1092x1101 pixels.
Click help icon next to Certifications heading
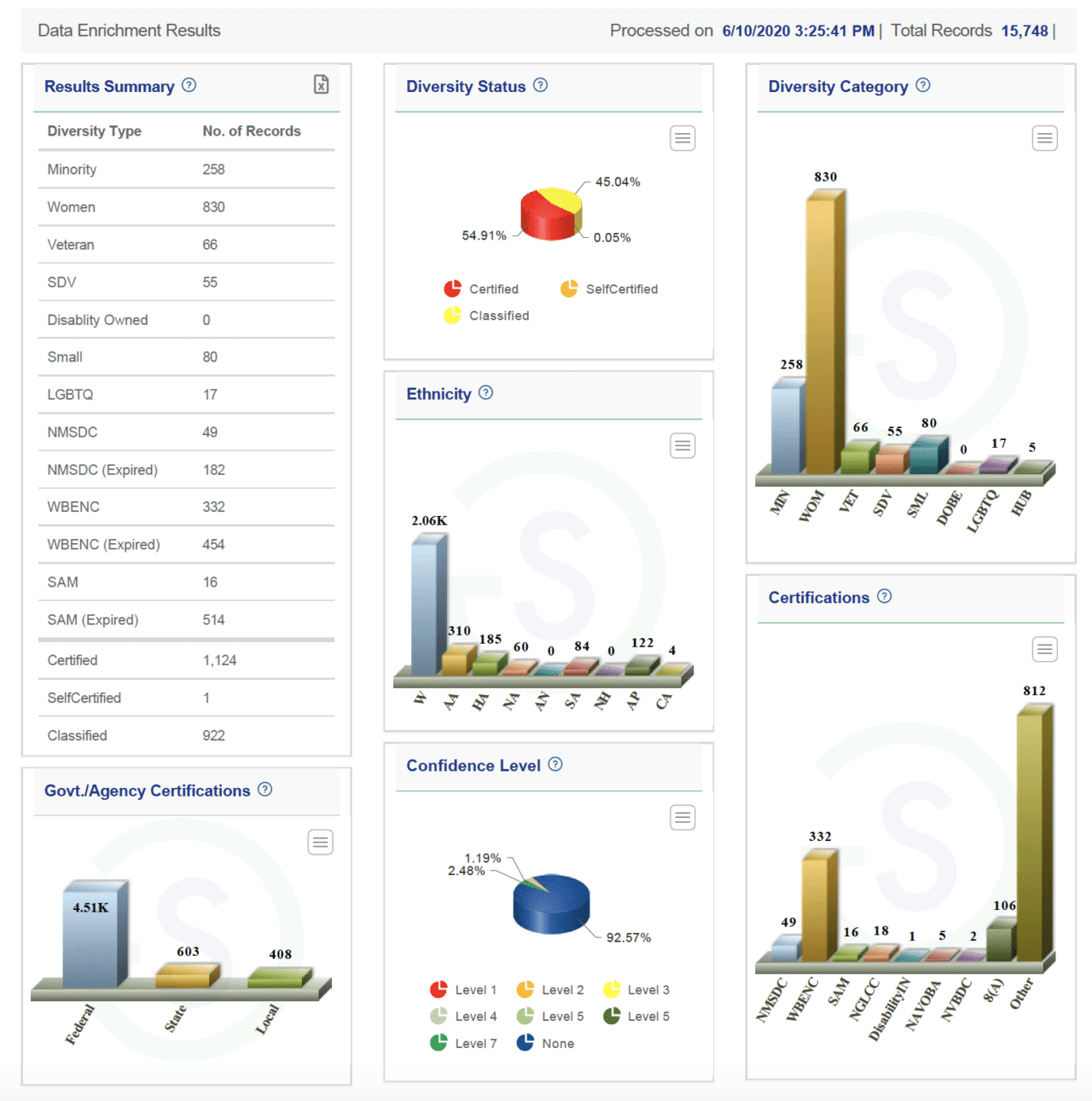pos(885,596)
